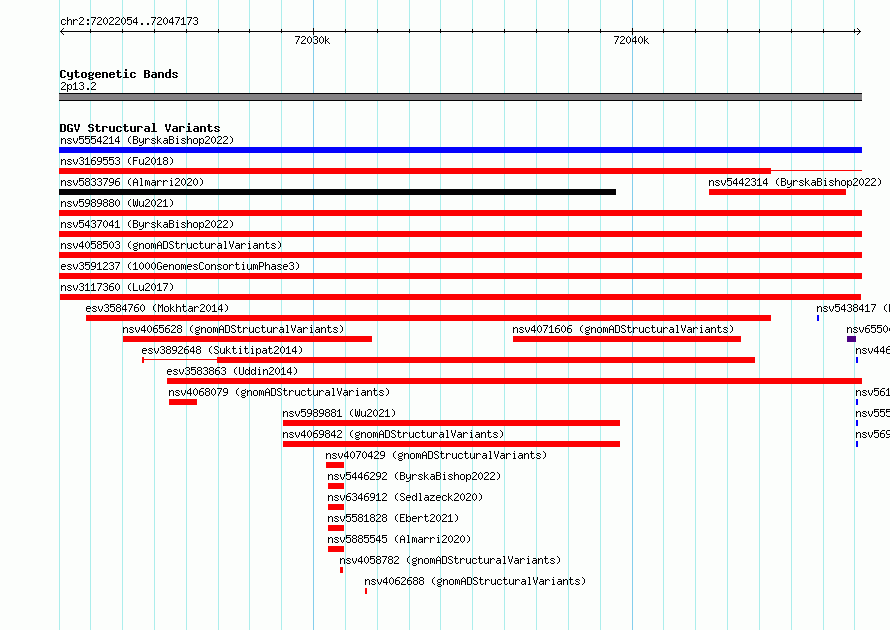Open nsv4058782 (gnomADStructuralVariants) label
The height and width of the screenshot is (630, 890).
(450, 560)
